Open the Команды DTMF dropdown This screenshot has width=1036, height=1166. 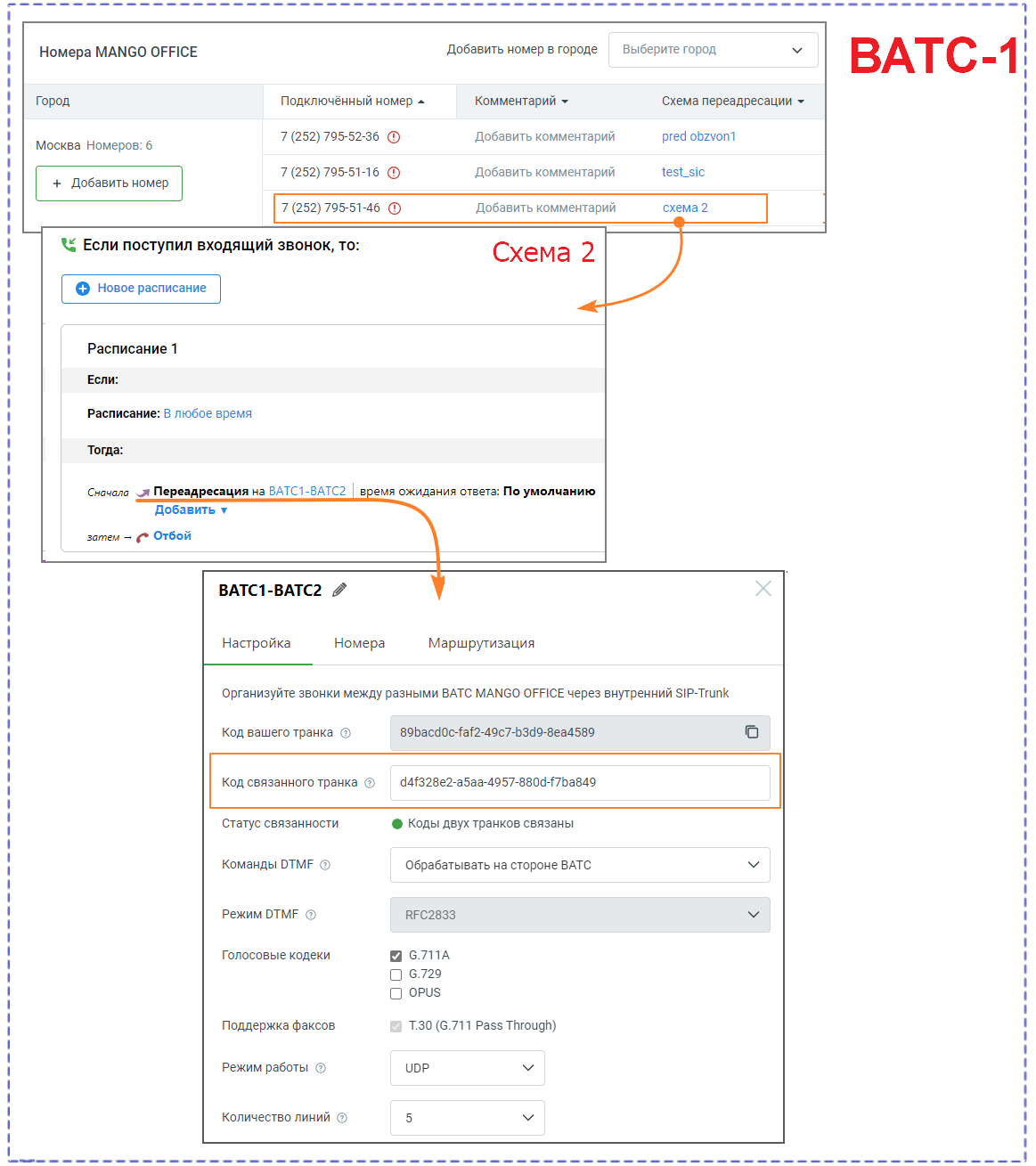pyautogui.click(x=580, y=865)
